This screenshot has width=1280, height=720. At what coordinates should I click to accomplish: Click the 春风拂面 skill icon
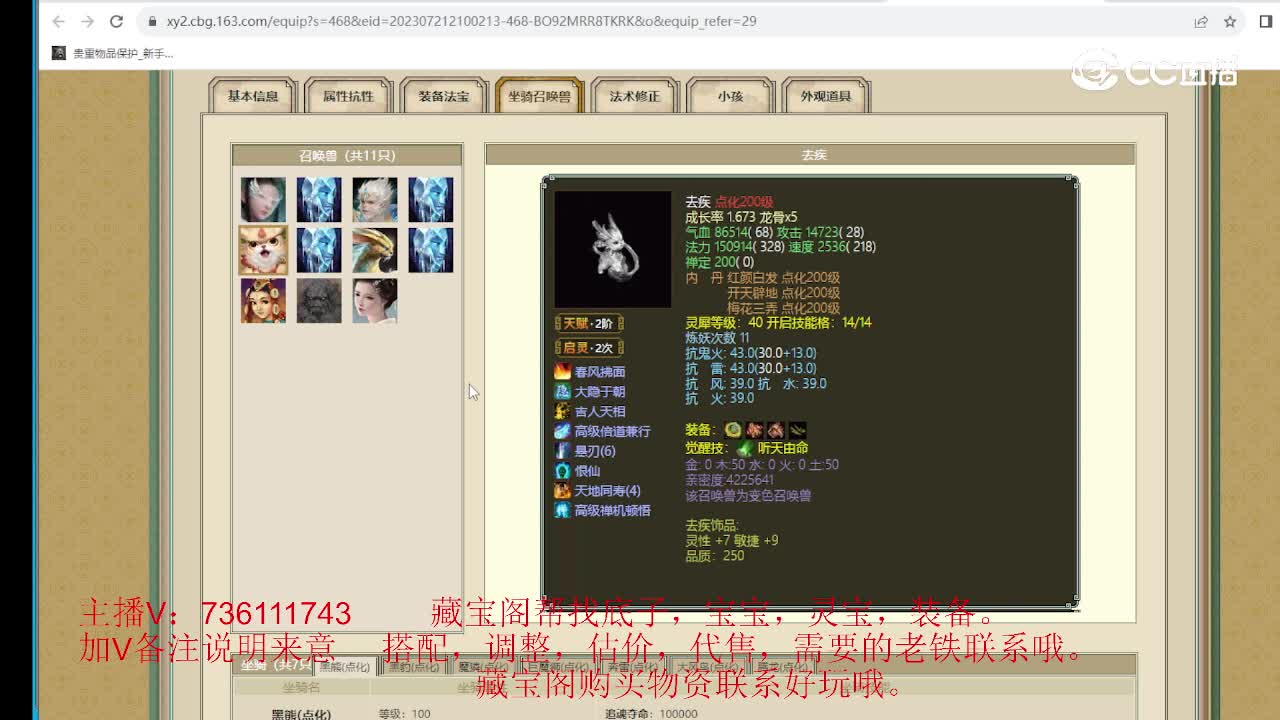[x=562, y=371]
